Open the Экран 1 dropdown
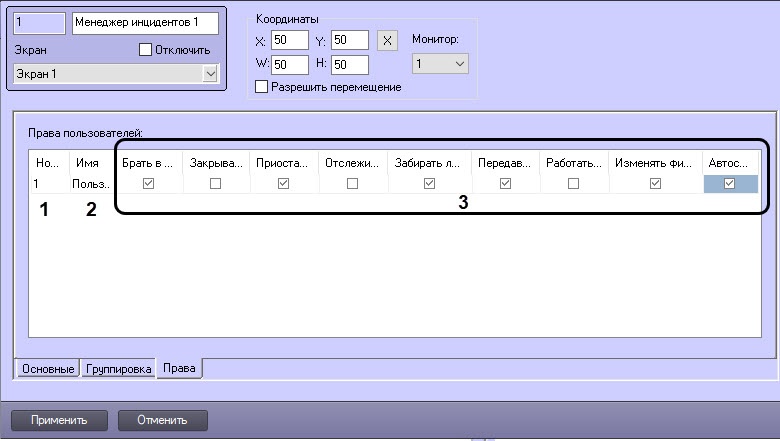This screenshot has width=780, height=441. [x=117, y=73]
